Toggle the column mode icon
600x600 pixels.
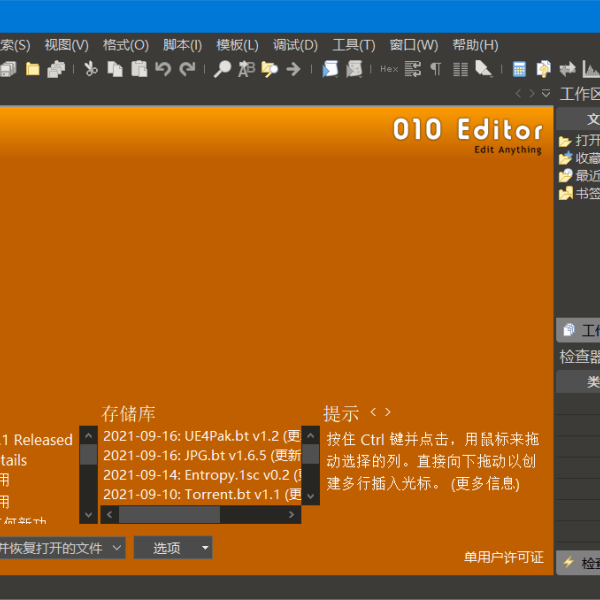tap(460, 69)
